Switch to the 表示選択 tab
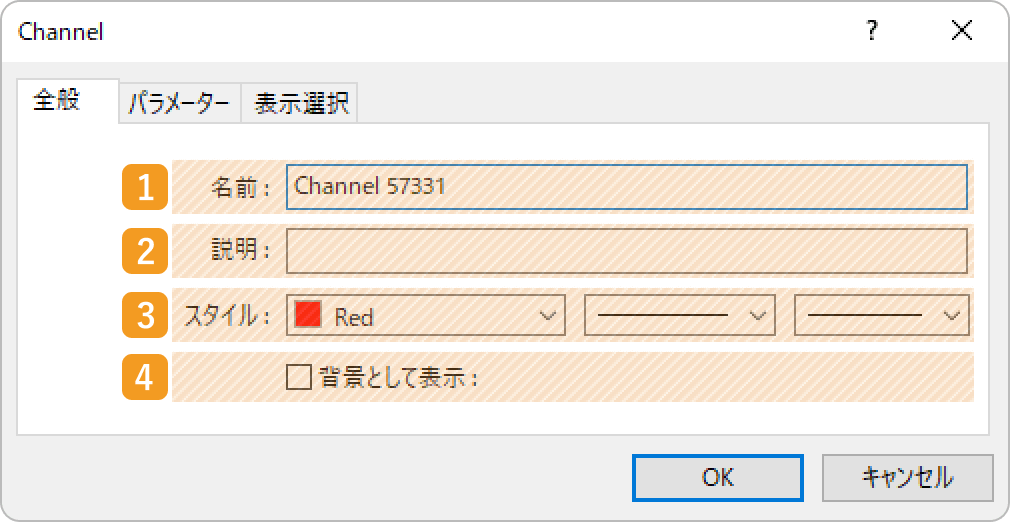The image size is (1010, 522). pos(300,103)
